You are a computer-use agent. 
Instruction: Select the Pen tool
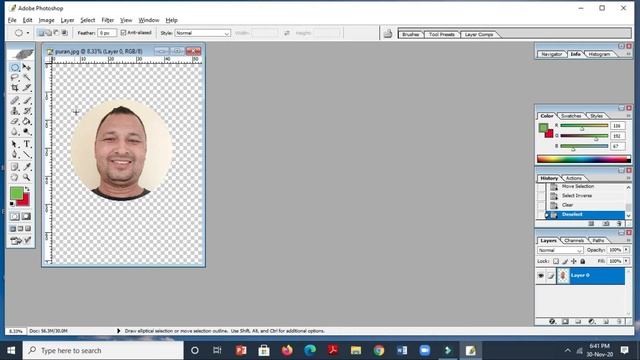click(x=15, y=154)
